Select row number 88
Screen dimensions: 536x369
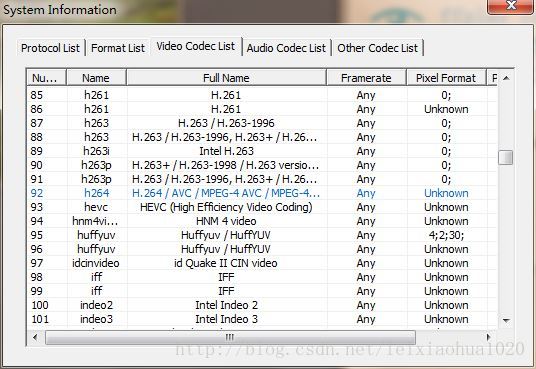coord(37,137)
